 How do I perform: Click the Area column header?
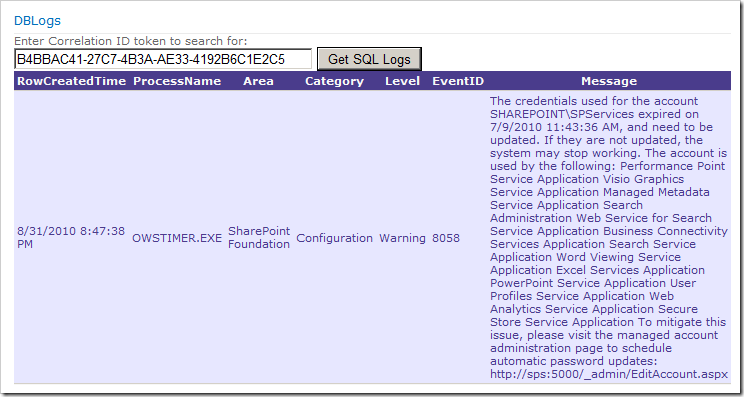(x=259, y=81)
